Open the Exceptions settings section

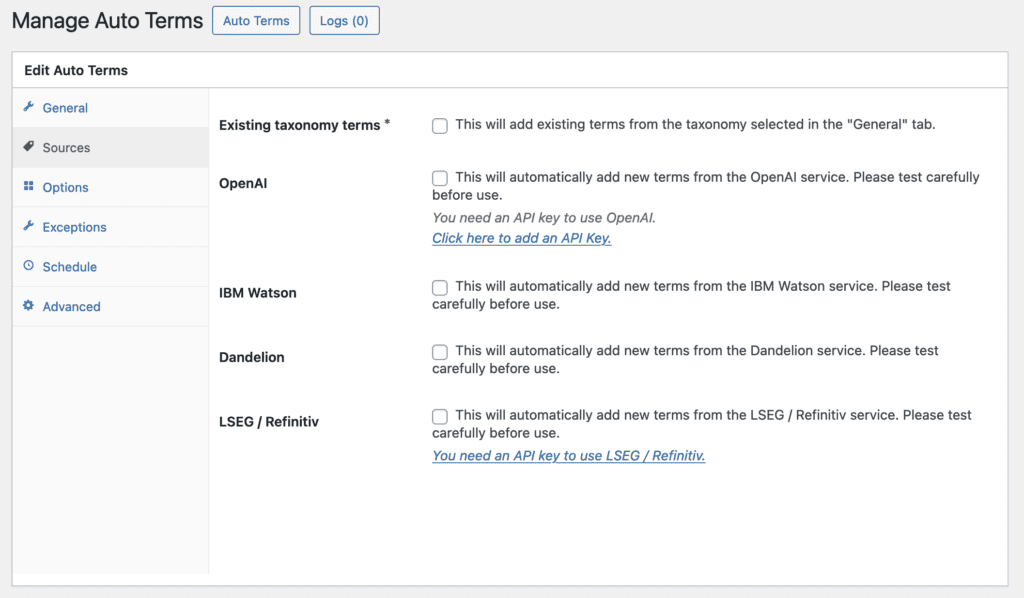click(73, 227)
